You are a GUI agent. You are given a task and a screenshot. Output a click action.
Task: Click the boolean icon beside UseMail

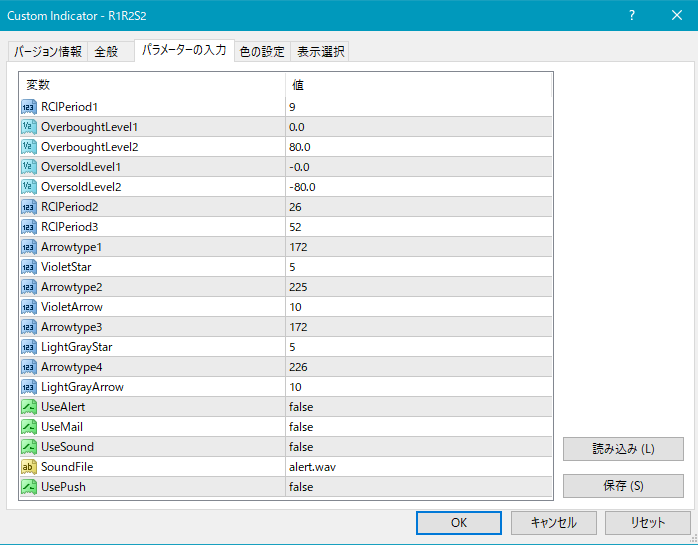(x=28, y=427)
